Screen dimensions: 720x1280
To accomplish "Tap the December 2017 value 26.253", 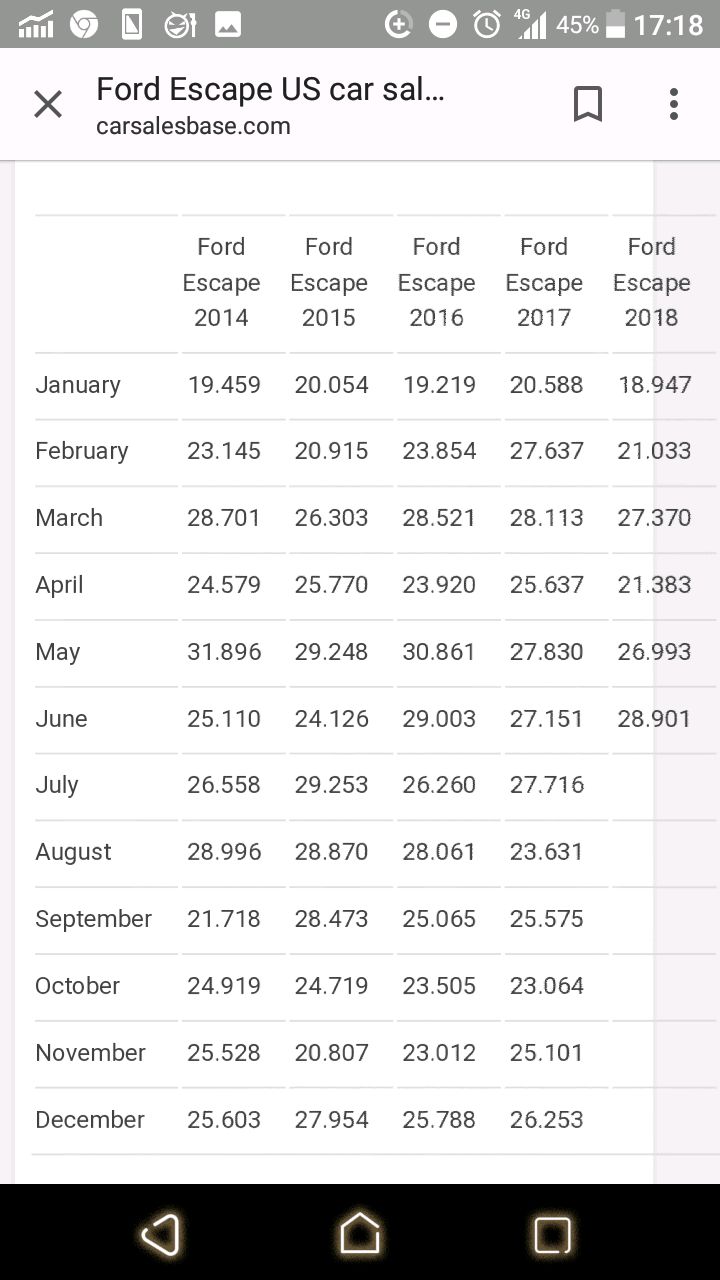I will pyautogui.click(x=546, y=1120).
